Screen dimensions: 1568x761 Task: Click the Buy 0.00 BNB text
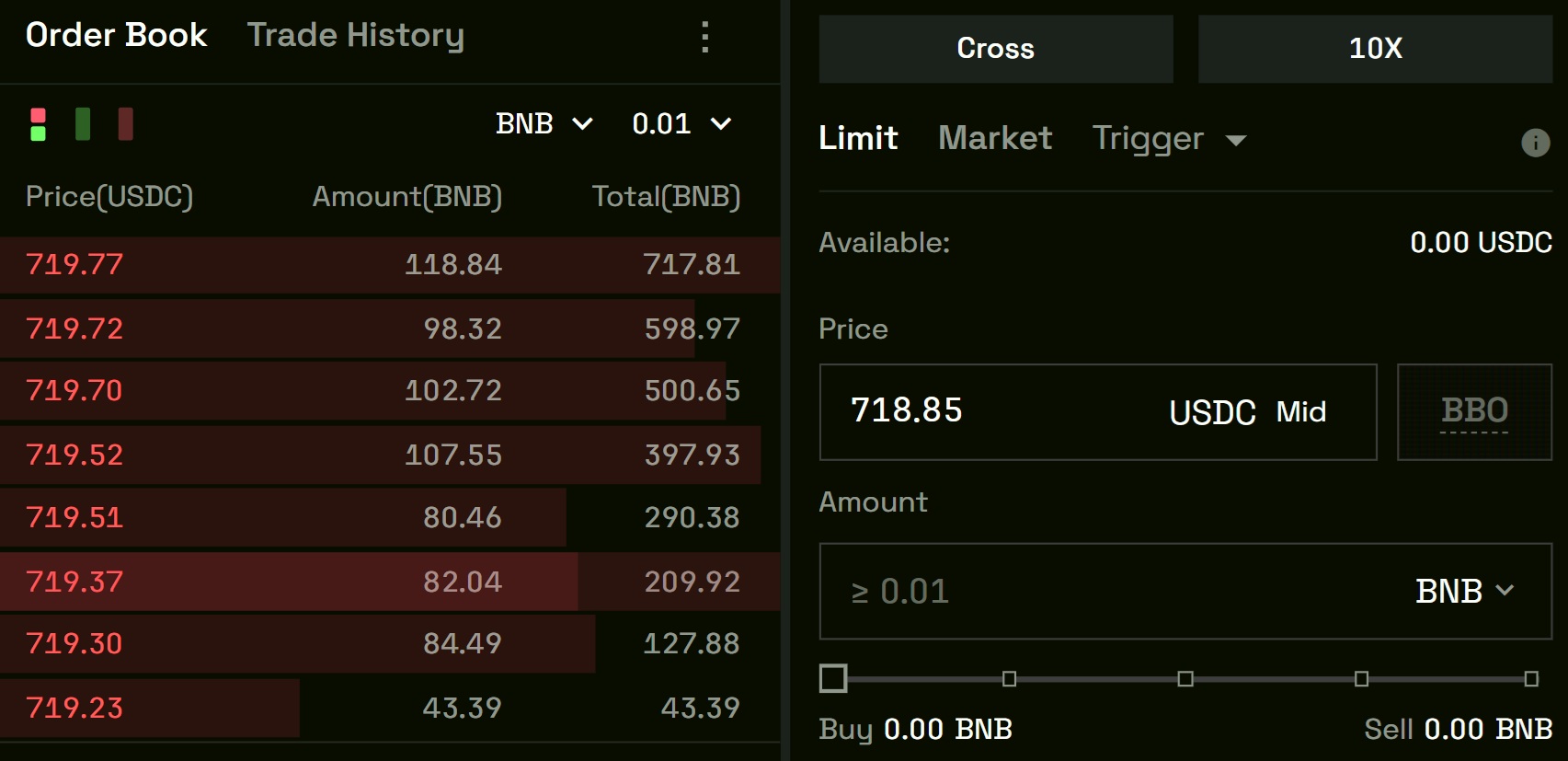(915, 730)
